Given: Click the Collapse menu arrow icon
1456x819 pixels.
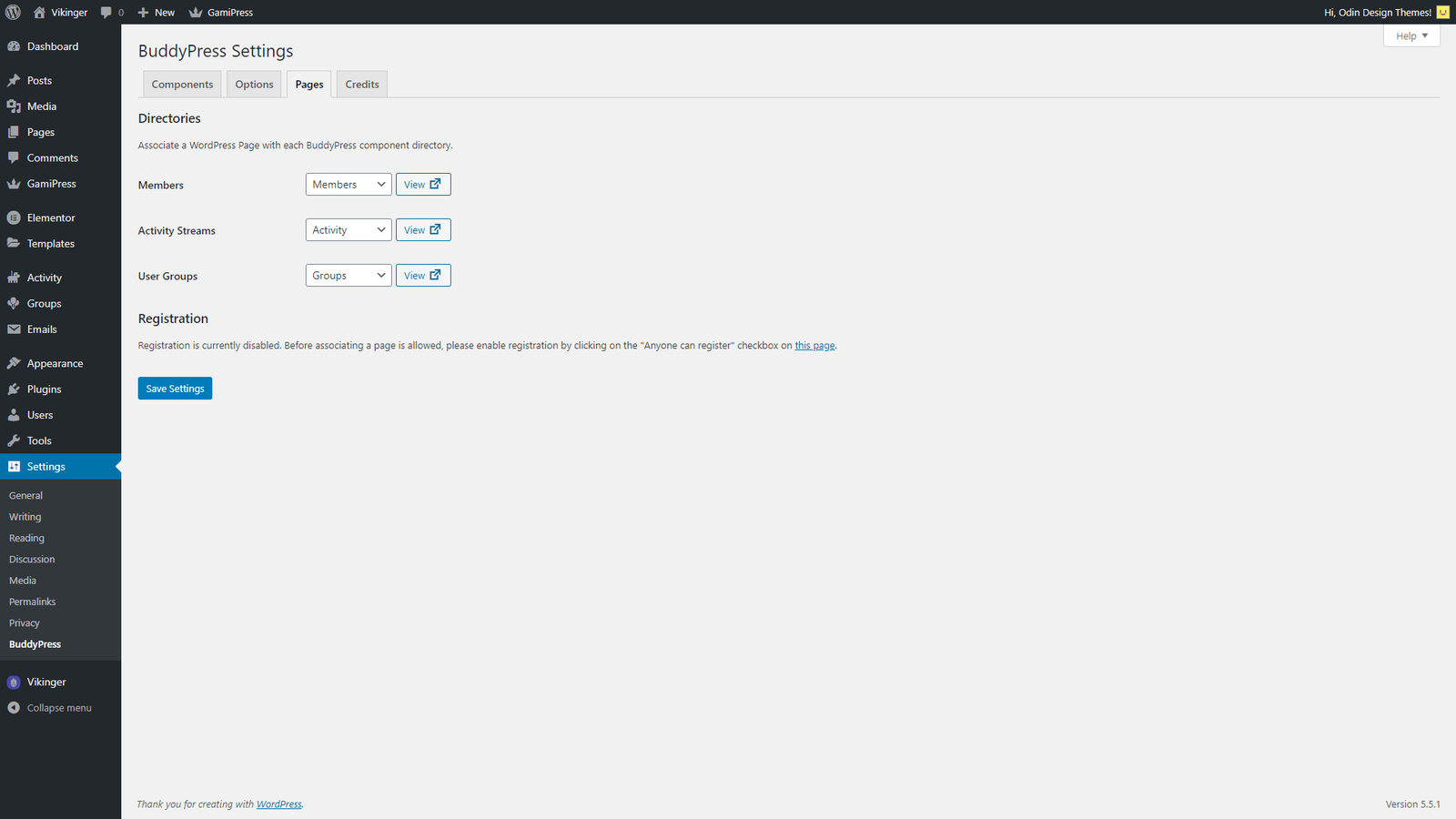Looking at the screenshot, I should click(x=14, y=708).
